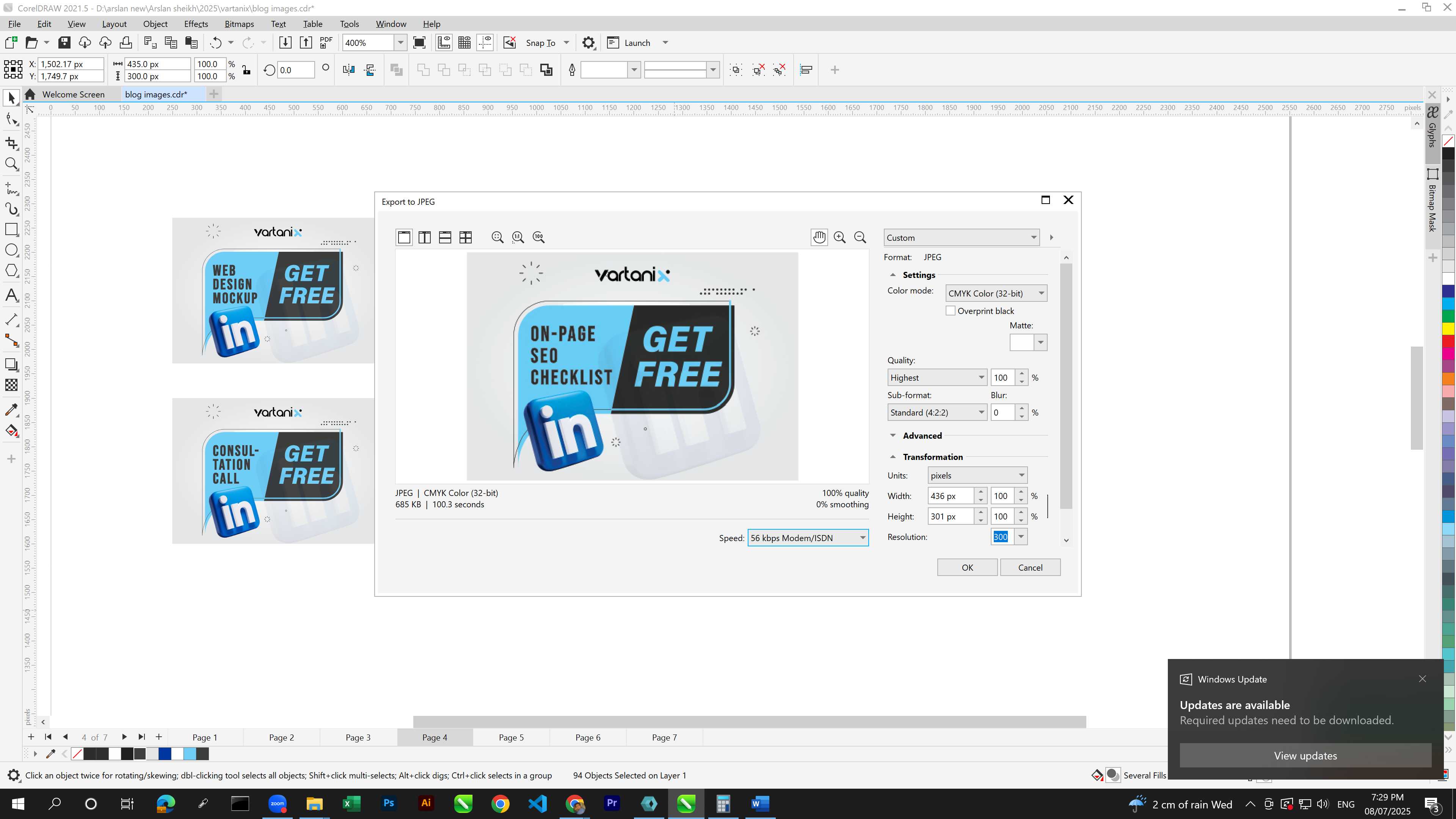Select the Transparency checkerboard tool
This screenshot has height=819, width=1456.
(x=11, y=385)
